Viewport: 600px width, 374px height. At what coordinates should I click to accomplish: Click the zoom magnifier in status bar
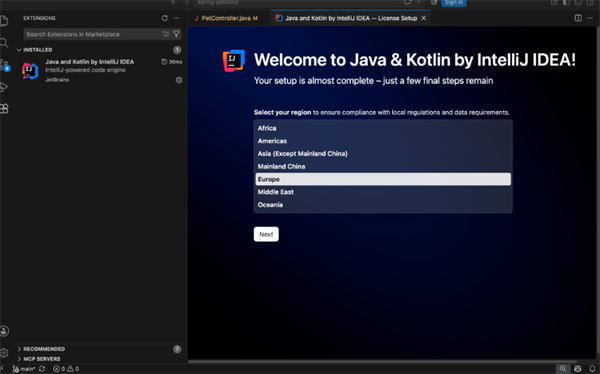point(562,369)
